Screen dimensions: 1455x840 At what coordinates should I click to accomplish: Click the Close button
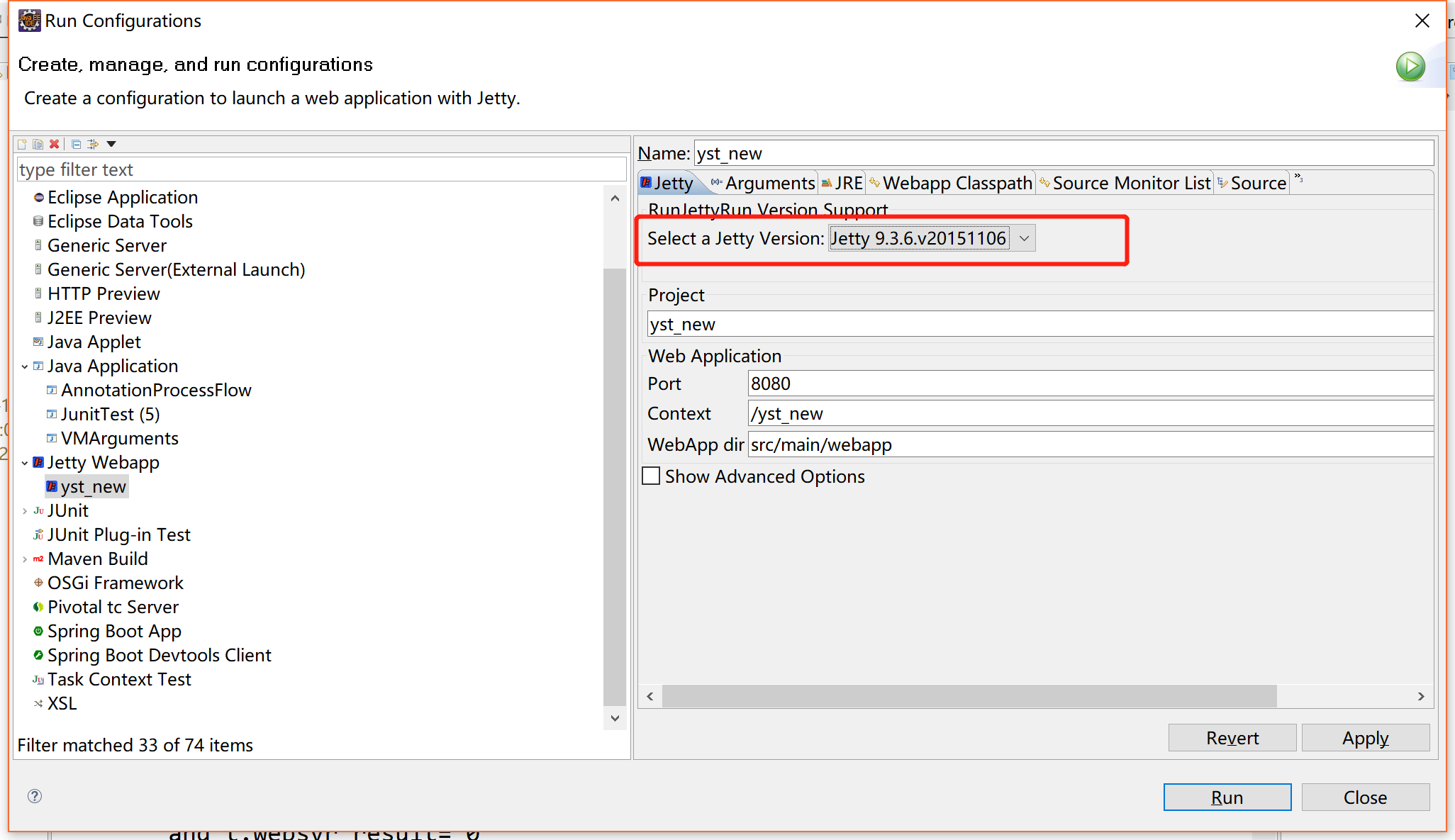(1366, 797)
